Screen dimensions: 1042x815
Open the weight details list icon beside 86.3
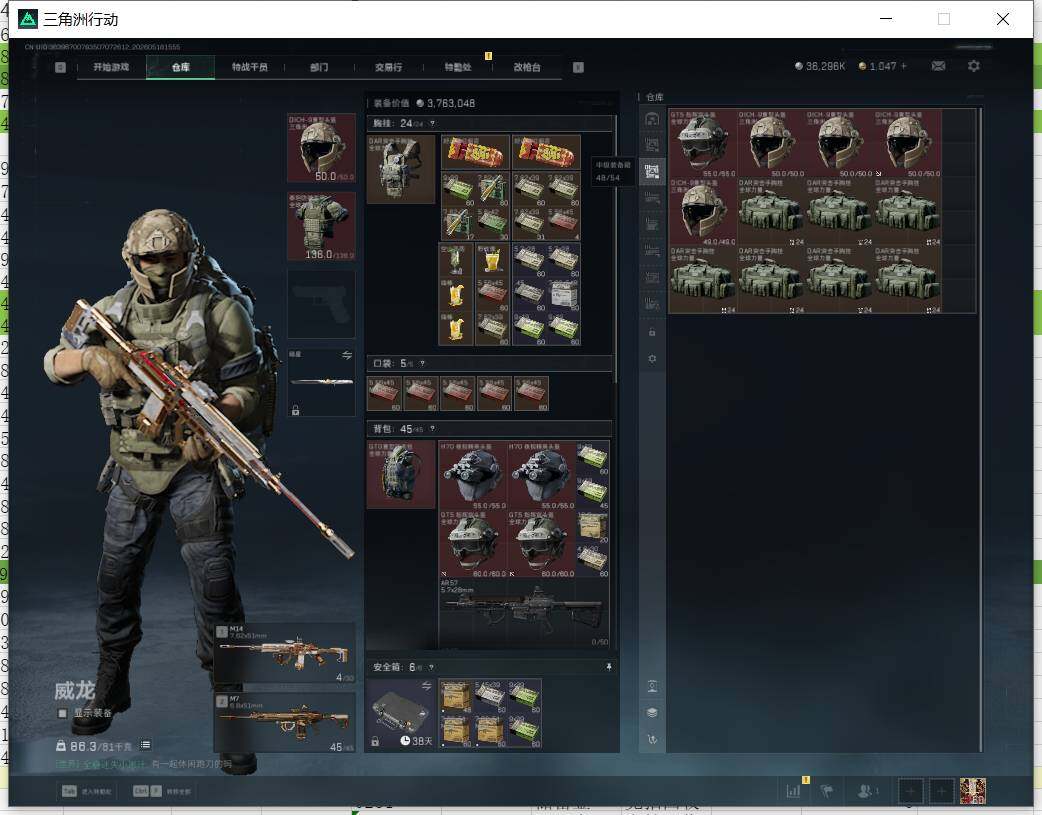146,745
